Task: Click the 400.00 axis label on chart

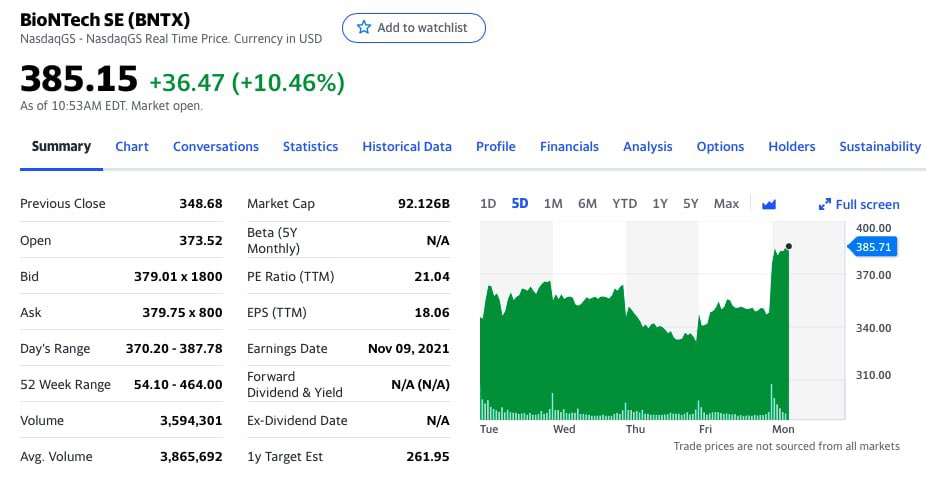Action: pos(873,228)
